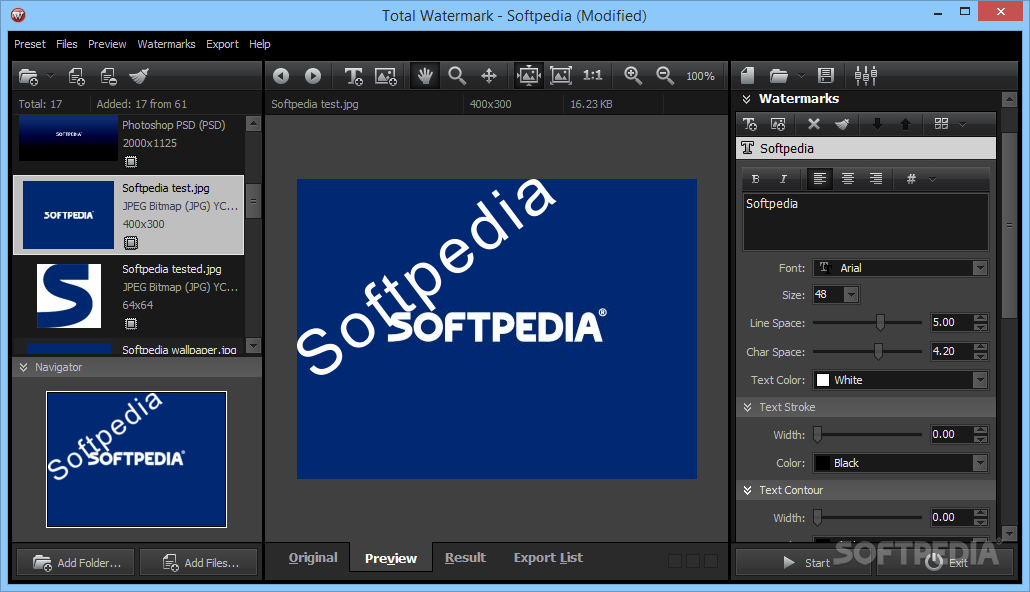This screenshot has width=1030, height=592.
Task: Open the Files menu
Action: pyautogui.click(x=66, y=44)
